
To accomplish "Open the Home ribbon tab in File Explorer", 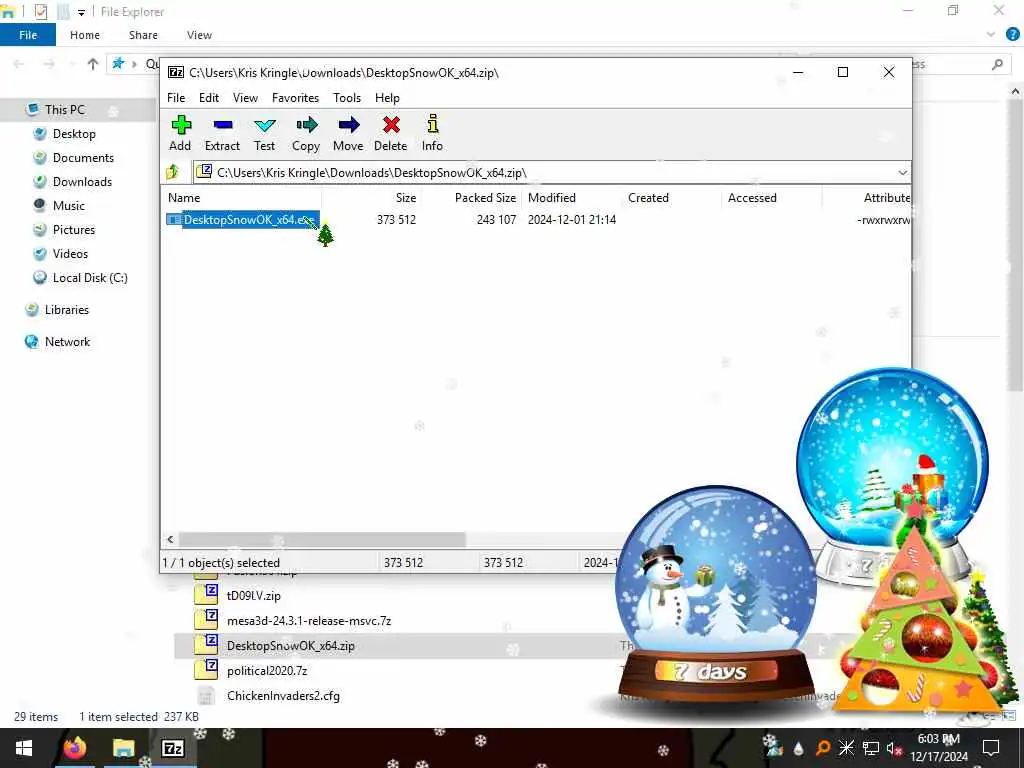I will tap(85, 35).
